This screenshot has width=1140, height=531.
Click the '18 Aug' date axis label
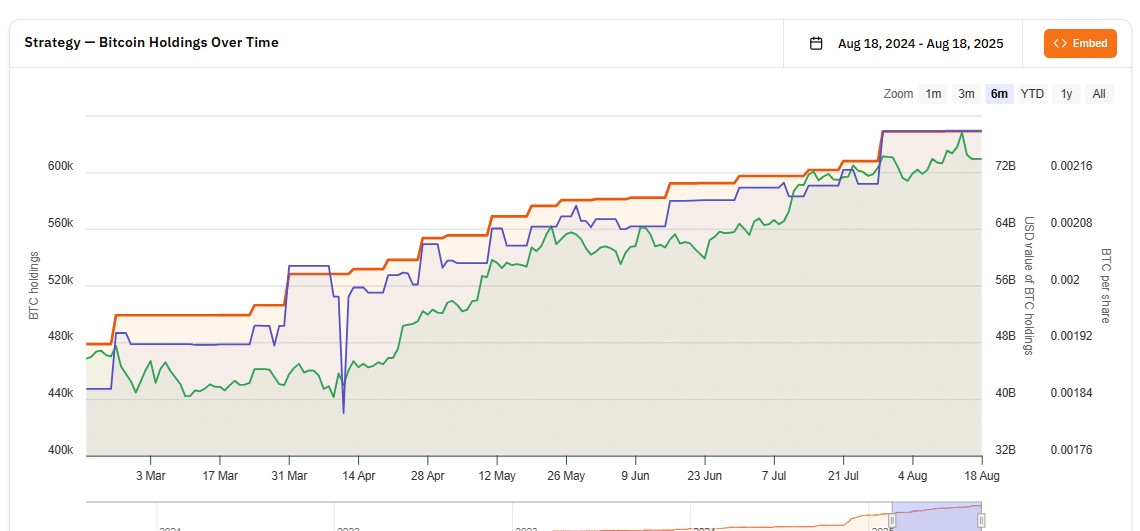click(983, 476)
